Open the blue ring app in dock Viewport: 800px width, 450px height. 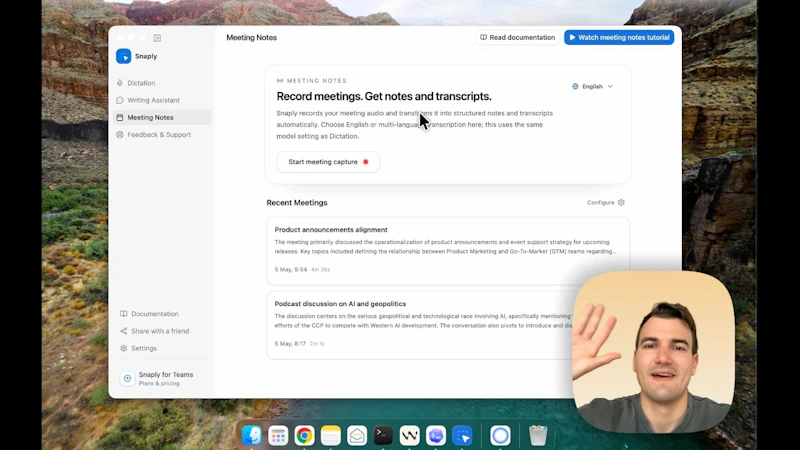click(x=500, y=436)
